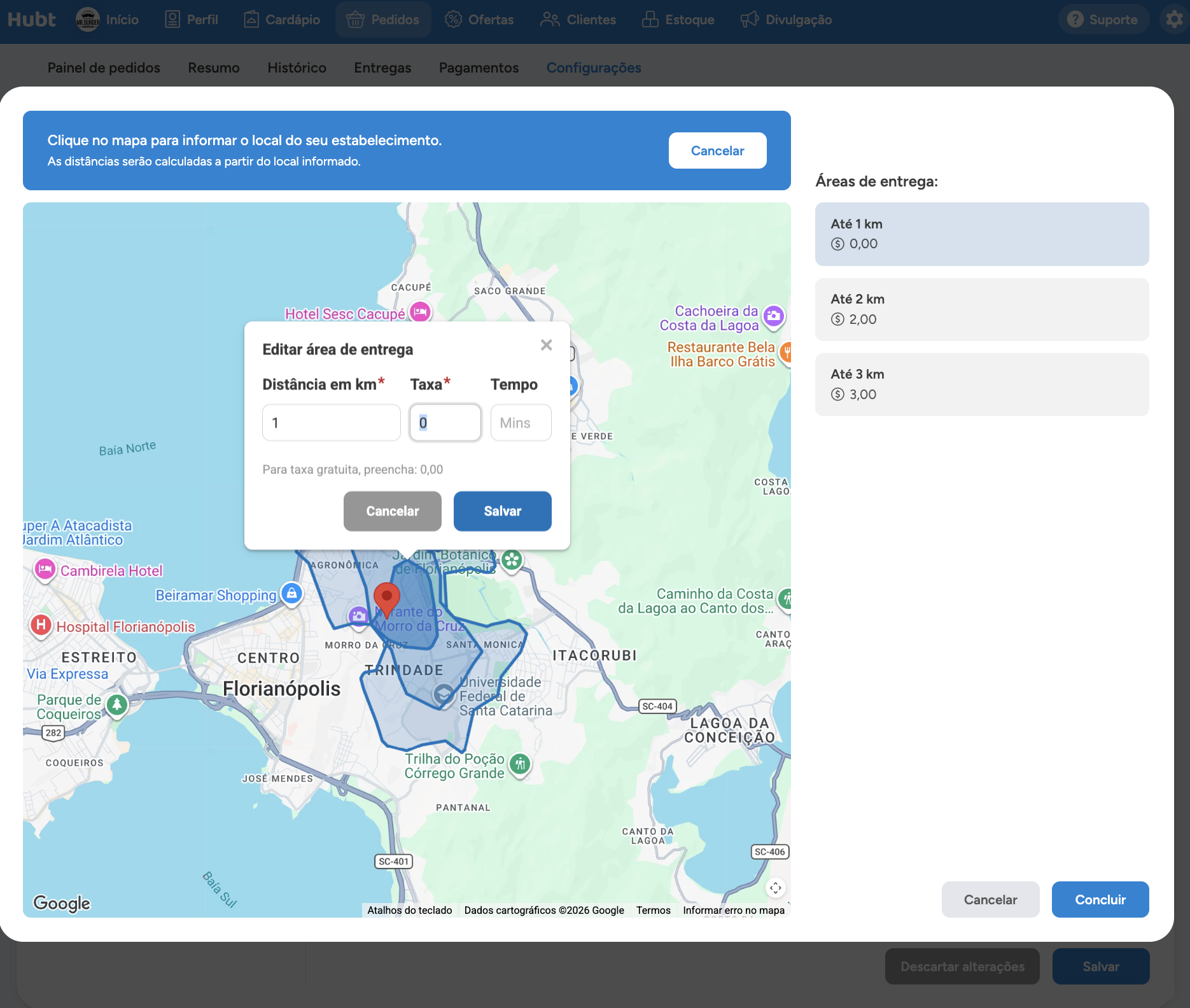Open the Ofertas section
Viewport: 1190px width, 1008px height.
coord(479,20)
